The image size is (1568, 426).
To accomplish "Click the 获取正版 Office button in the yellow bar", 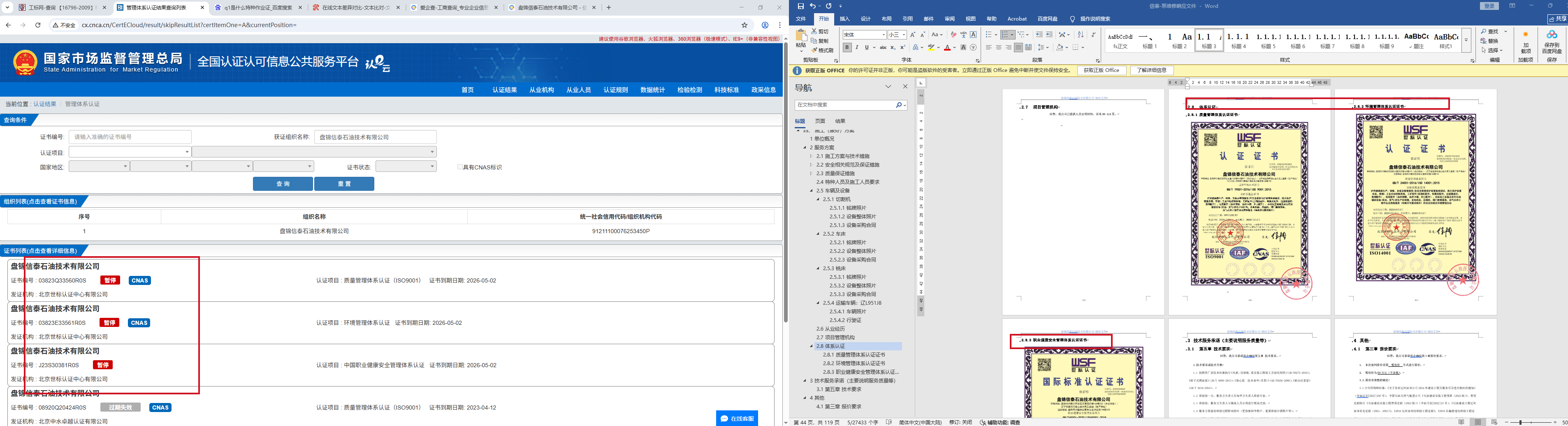I will point(1102,71).
